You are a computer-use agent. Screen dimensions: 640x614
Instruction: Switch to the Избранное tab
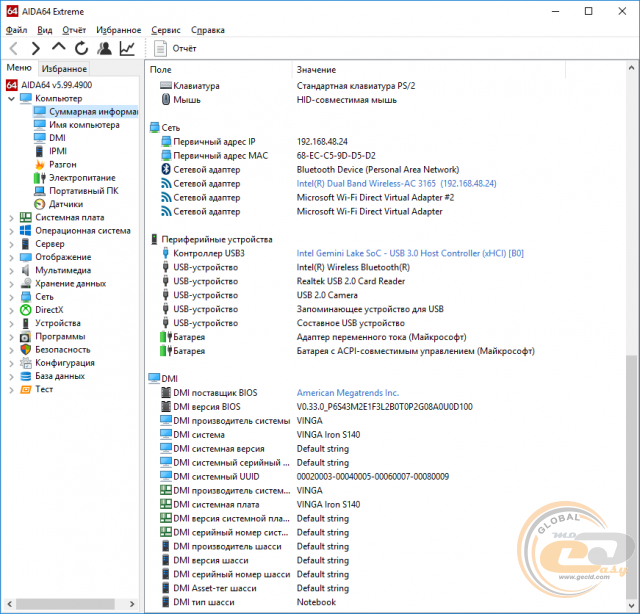pos(64,69)
